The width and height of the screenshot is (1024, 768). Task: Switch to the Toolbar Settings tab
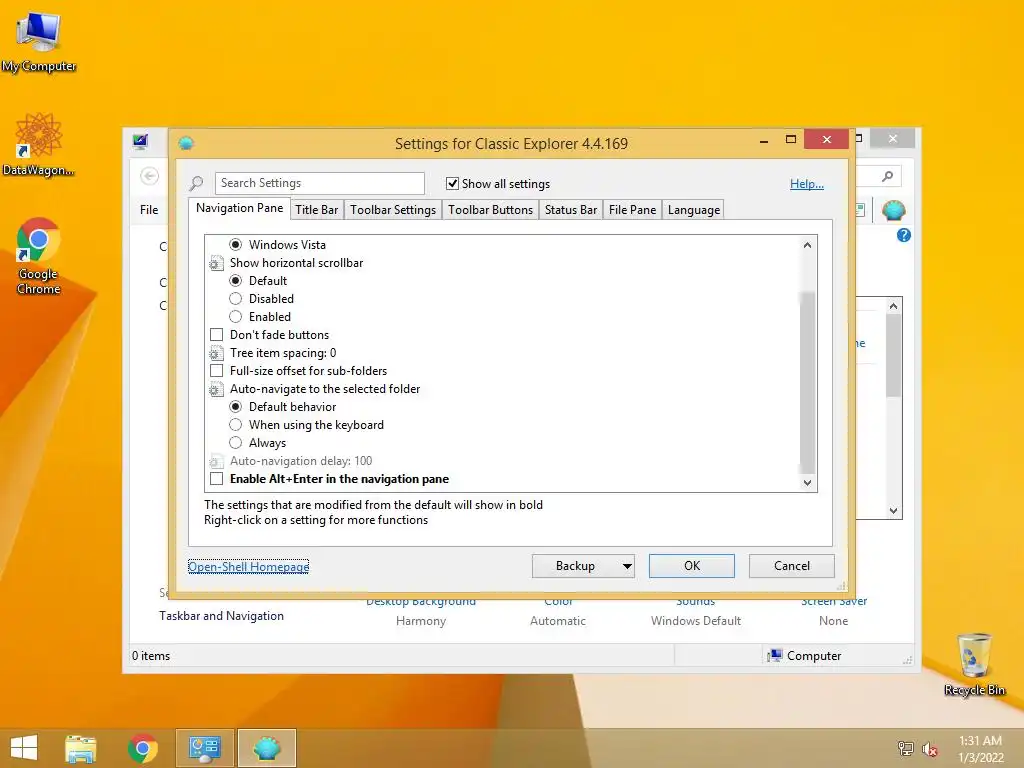pyautogui.click(x=392, y=210)
